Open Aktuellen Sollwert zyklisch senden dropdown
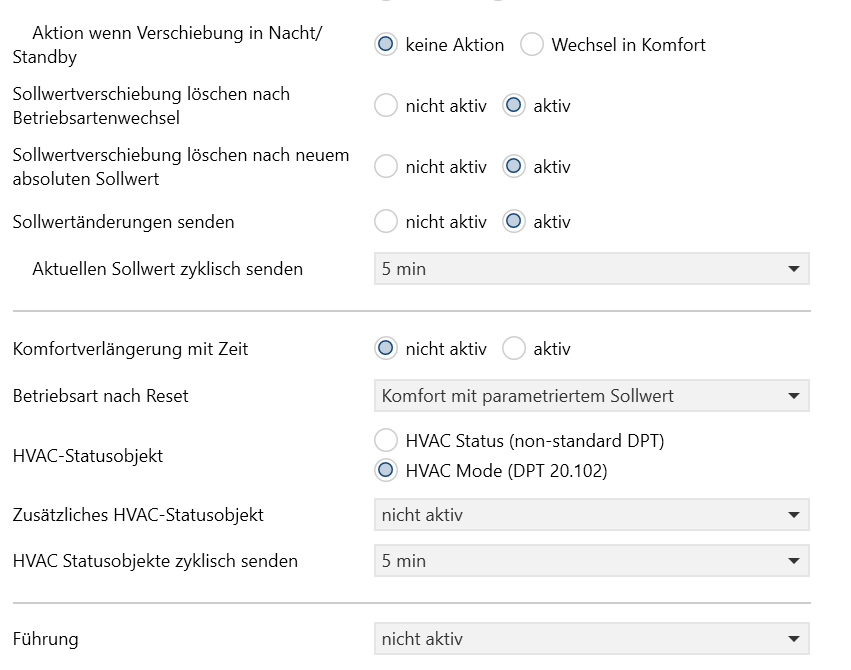Viewport: 851px width, 670px height. pyautogui.click(x=592, y=269)
